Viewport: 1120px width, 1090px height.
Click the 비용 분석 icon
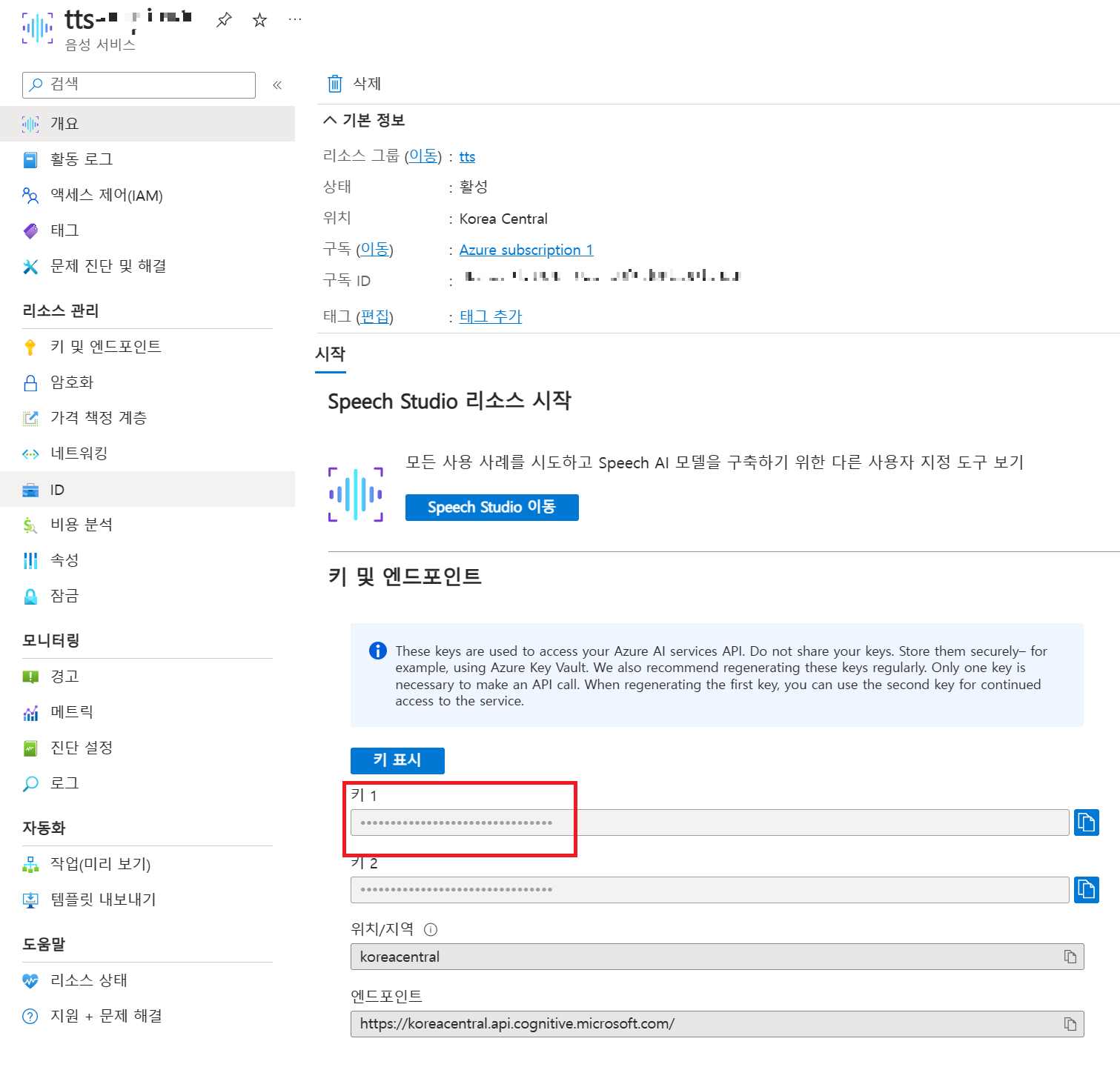[30, 525]
